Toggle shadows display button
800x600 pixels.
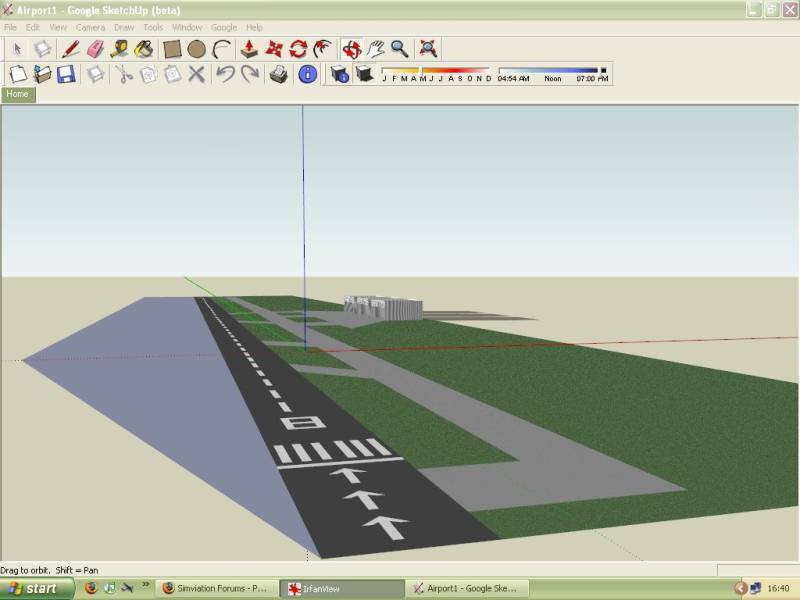point(365,74)
